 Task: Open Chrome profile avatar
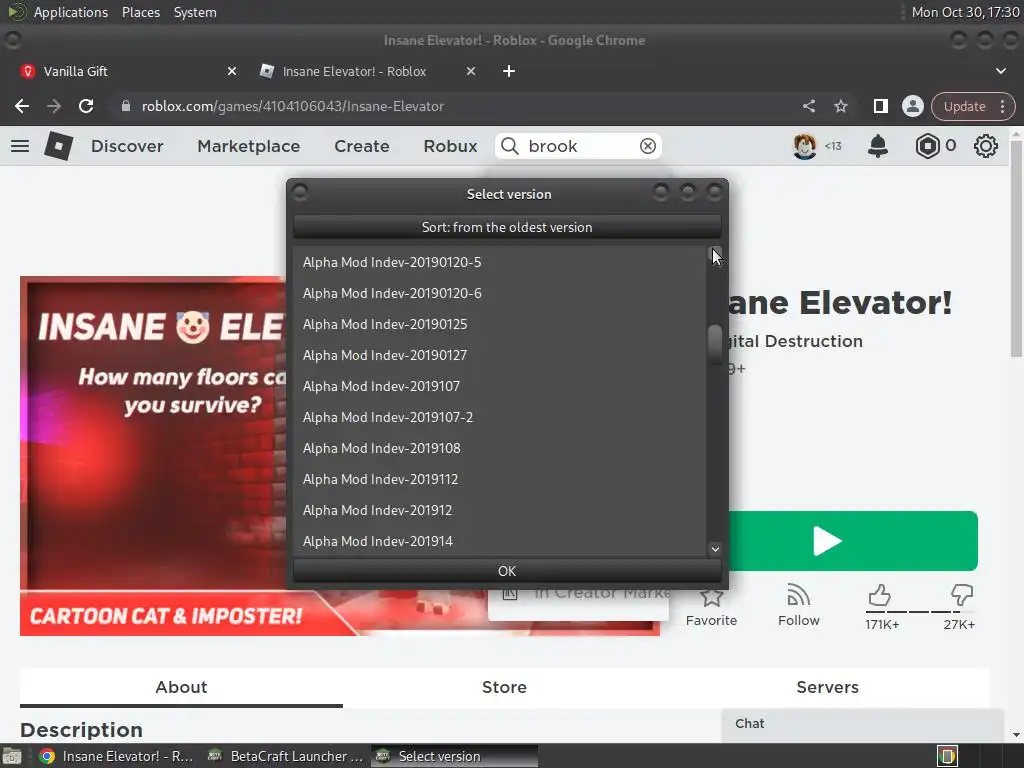(x=912, y=106)
